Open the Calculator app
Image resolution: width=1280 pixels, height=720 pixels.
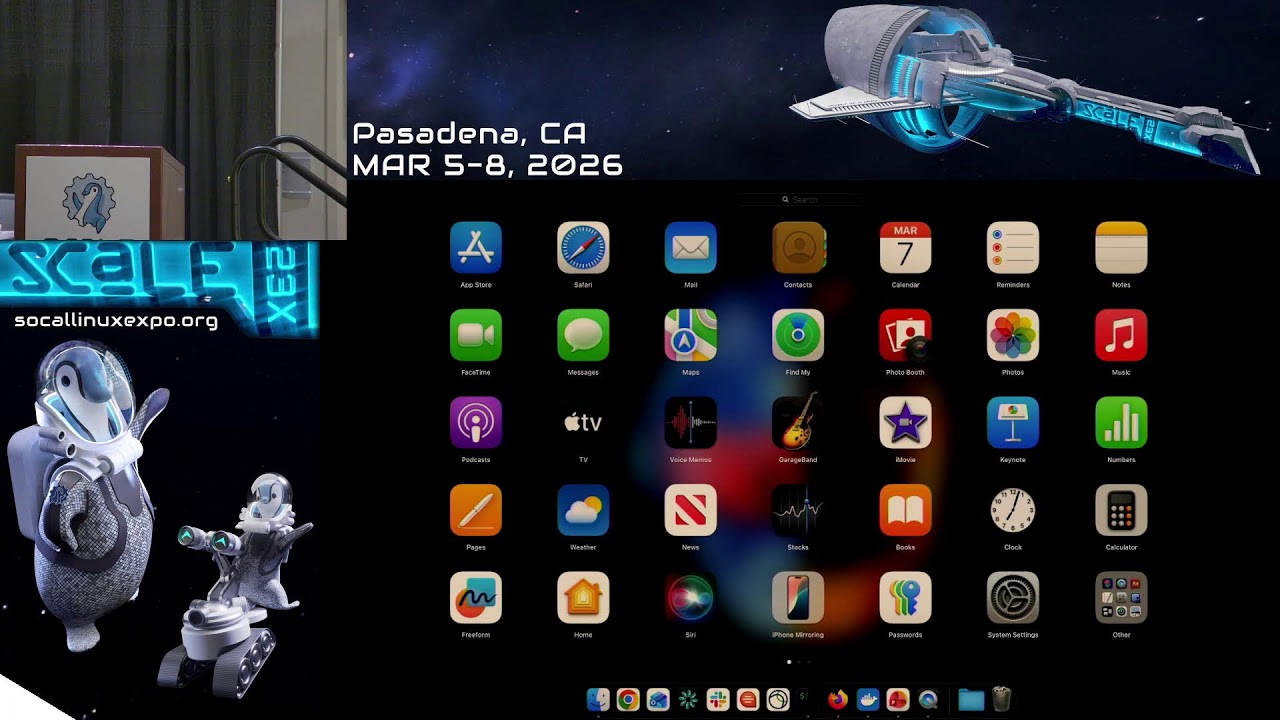tap(1121, 510)
